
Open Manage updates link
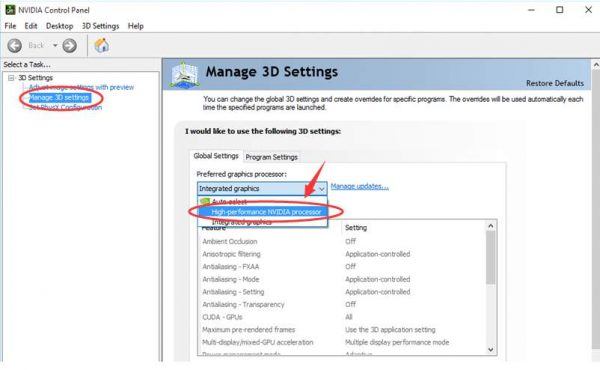coord(360,186)
